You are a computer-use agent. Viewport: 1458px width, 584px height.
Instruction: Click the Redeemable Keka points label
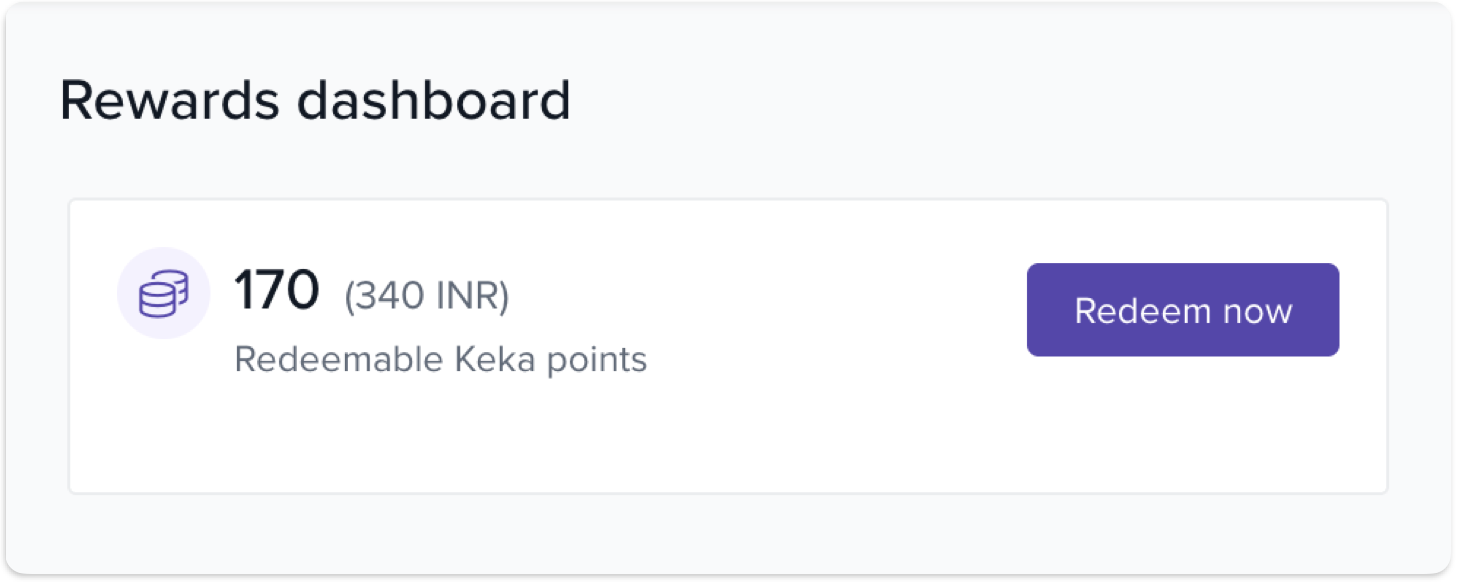[440, 359]
